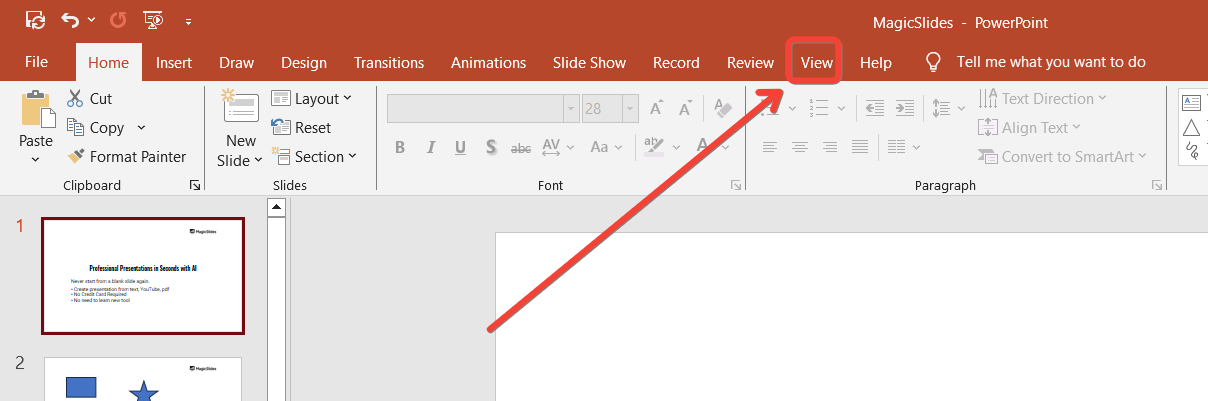Screen dimensions: 1208x401
Task: Switch to the Insert tab
Action: tap(174, 62)
